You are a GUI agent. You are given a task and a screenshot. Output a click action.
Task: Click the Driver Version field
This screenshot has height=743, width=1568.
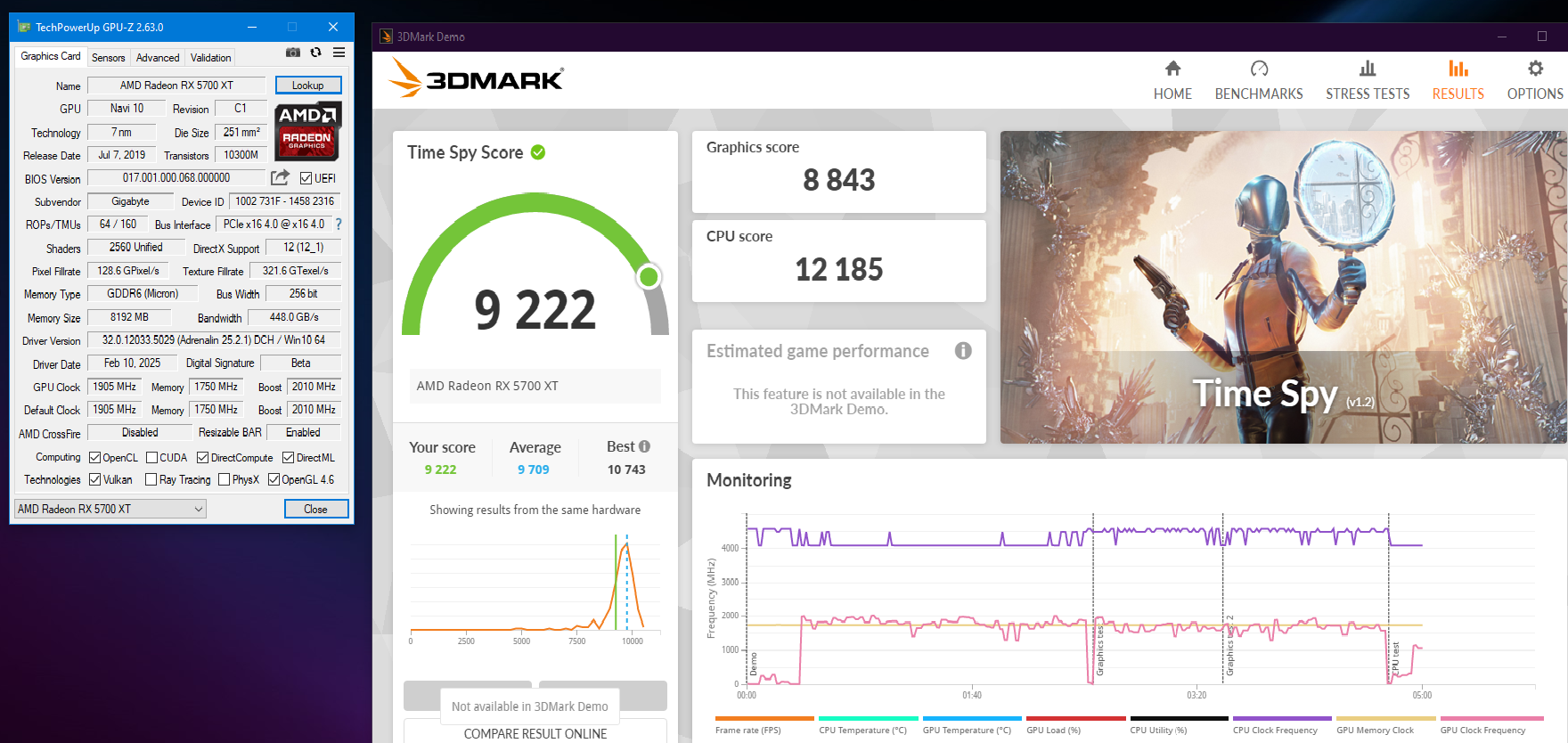[214, 340]
